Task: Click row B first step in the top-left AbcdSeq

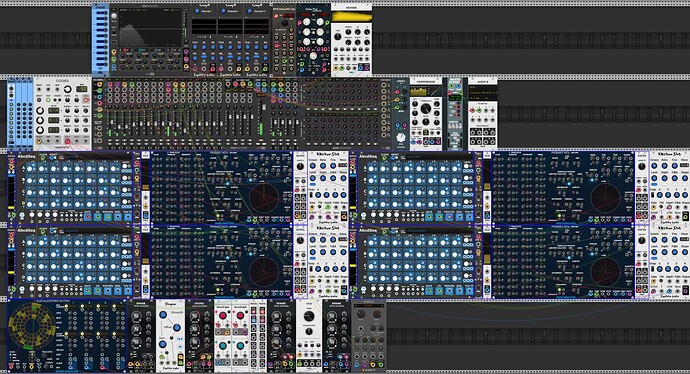Action: (x=31, y=180)
